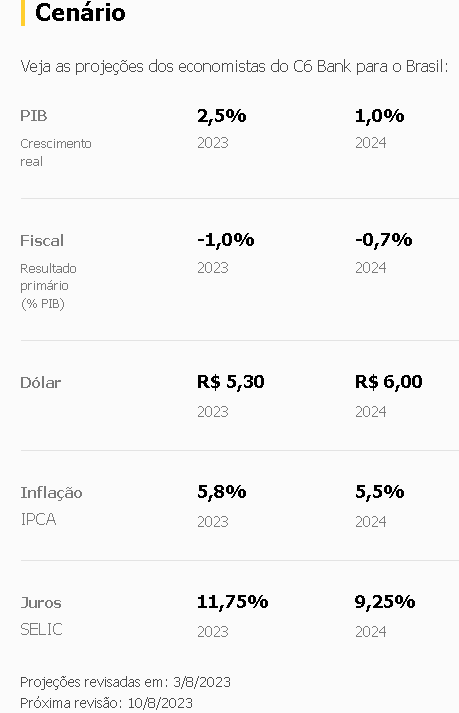
Task: Click the -1,0% fiscal 2023 value
Action: pyautogui.click(x=226, y=240)
